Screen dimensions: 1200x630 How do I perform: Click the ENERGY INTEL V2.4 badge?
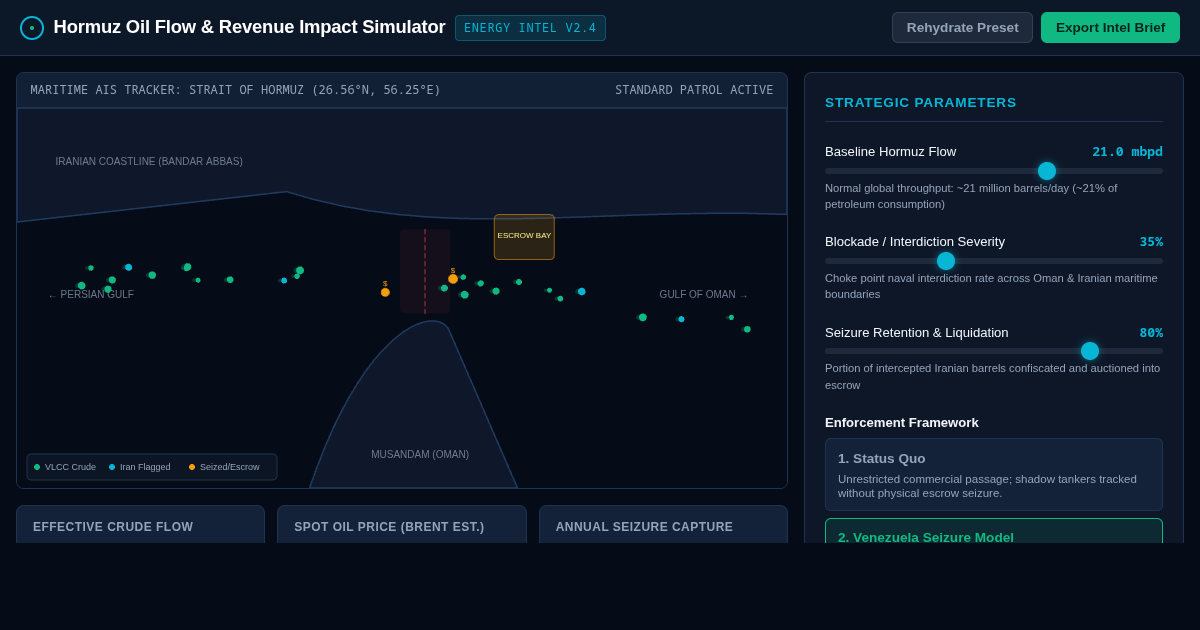pos(530,28)
